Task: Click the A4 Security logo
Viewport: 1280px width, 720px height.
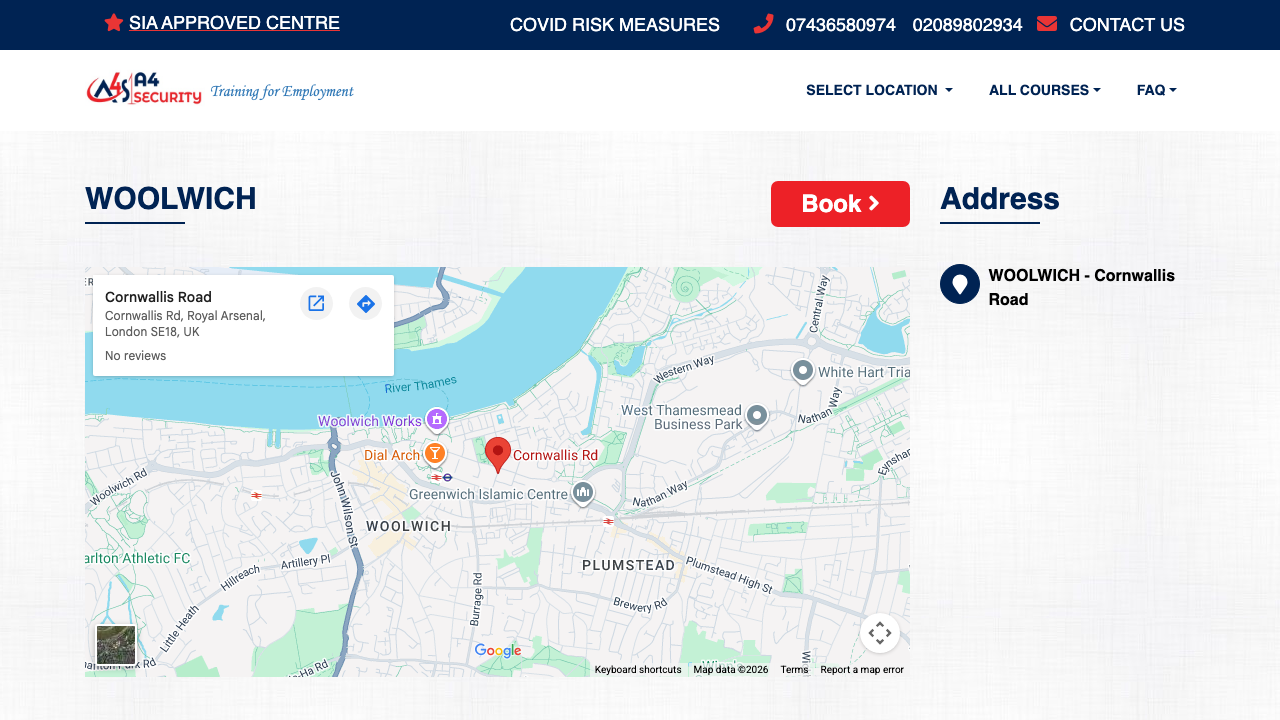Action: pyautogui.click(x=143, y=88)
